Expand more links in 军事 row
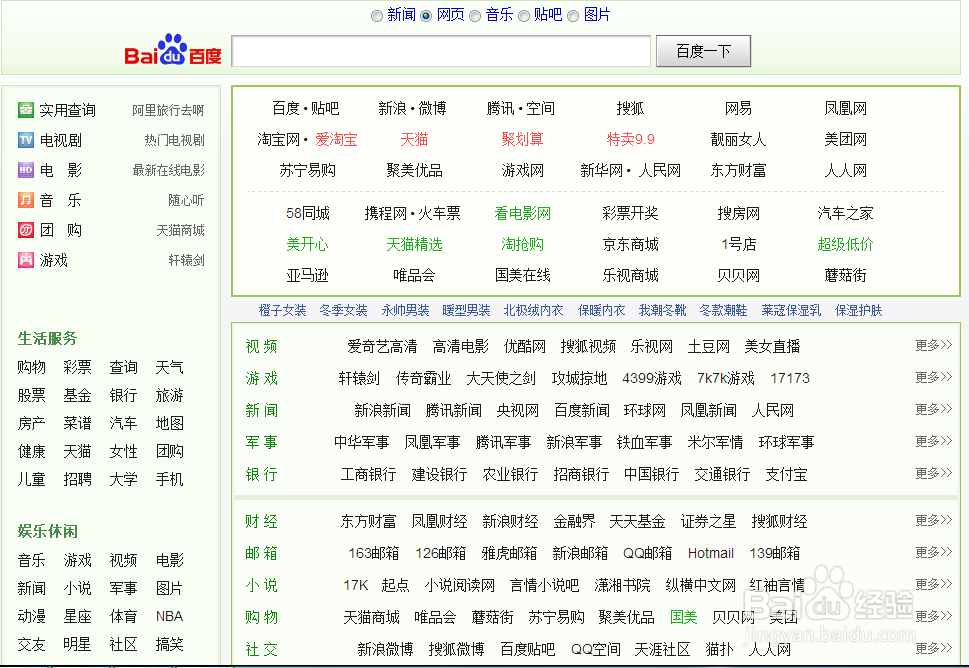Viewport: 969px width, 668px height. click(x=933, y=442)
